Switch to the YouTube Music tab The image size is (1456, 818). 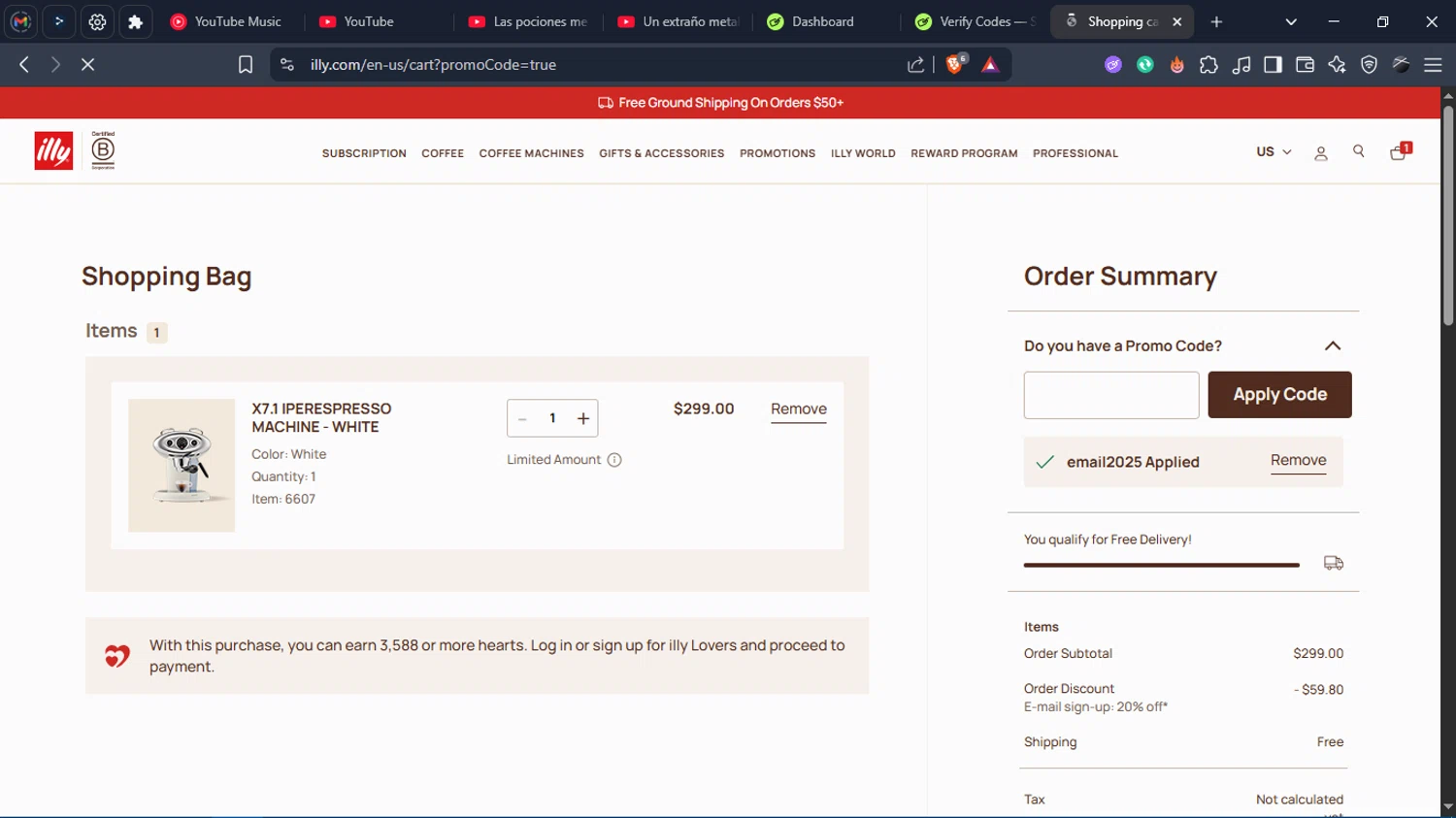tap(230, 21)
